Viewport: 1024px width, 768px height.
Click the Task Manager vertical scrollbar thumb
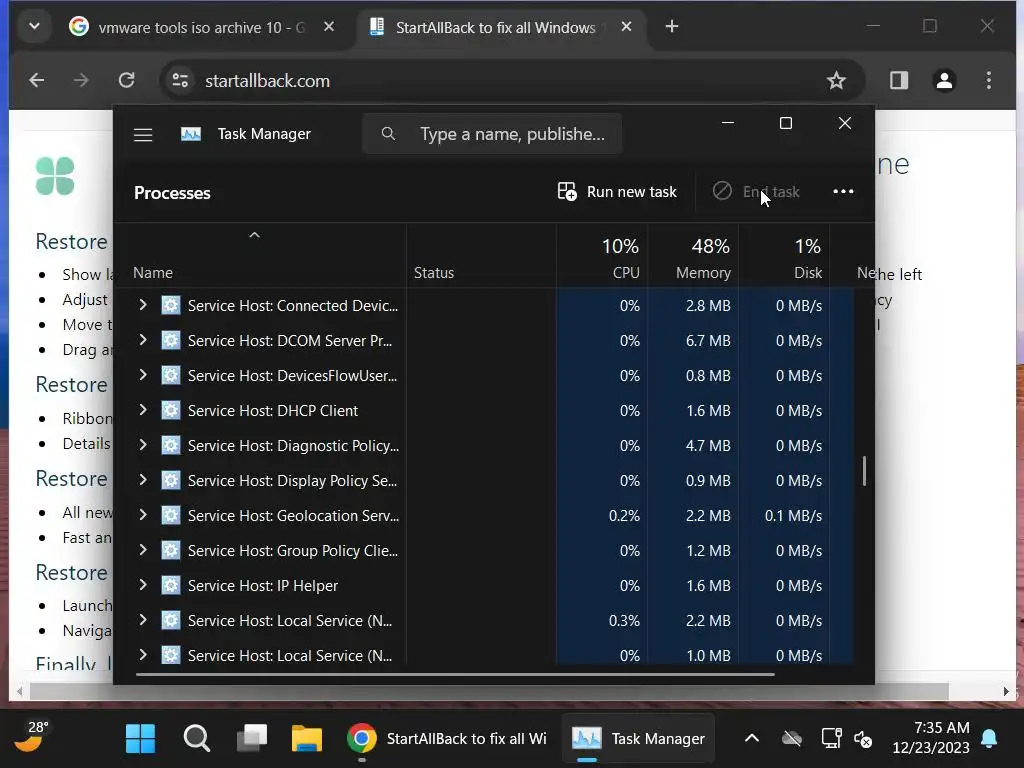point(864,471)
